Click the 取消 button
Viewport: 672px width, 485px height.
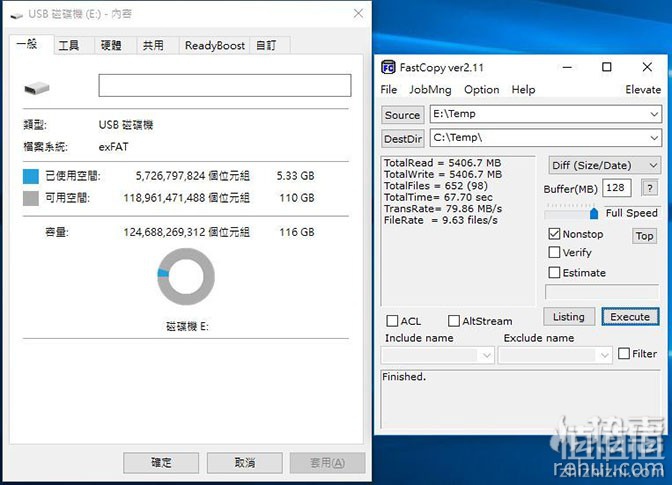point(245,463)
